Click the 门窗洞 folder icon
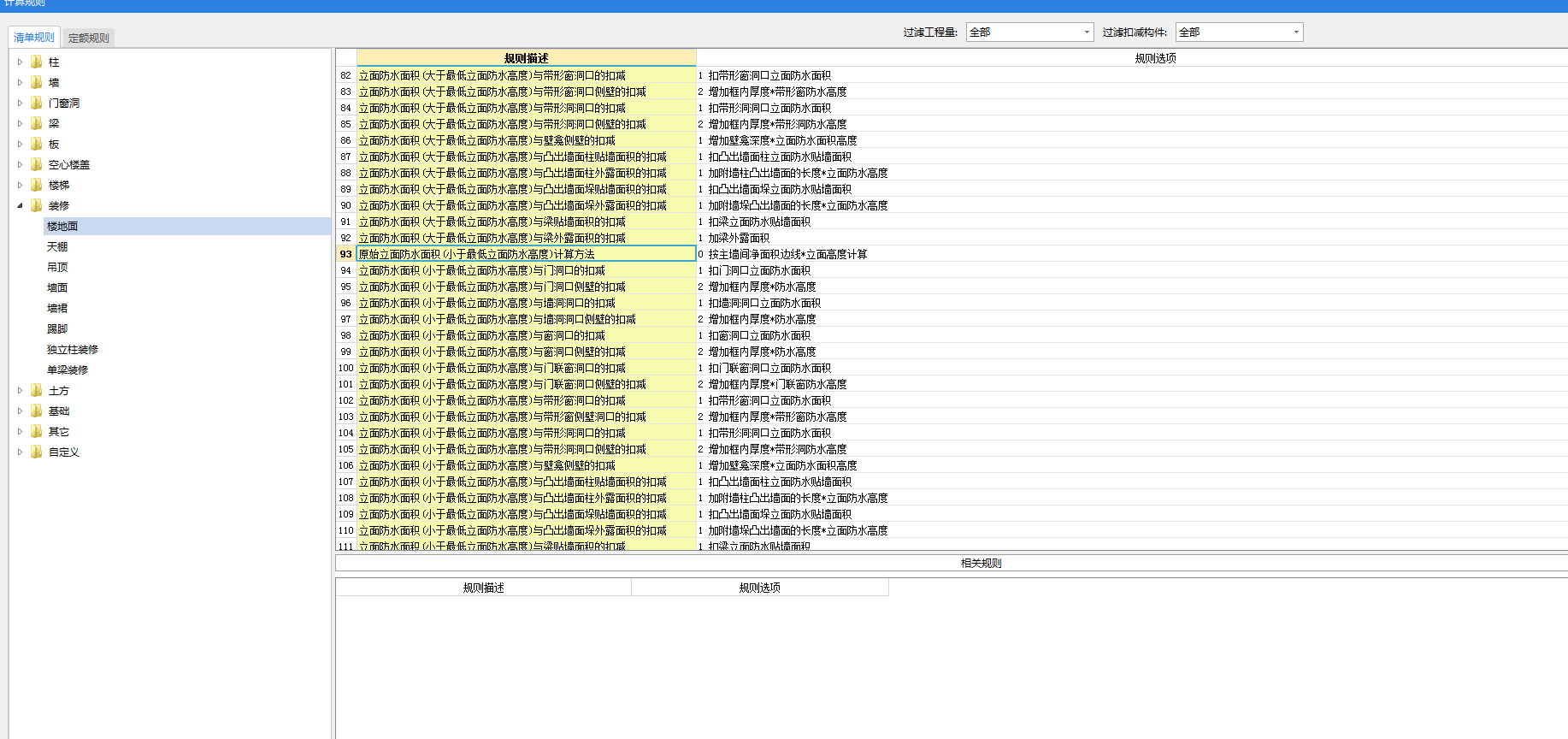Image resolution: width=1568 pixels, height=739 pixels. coord(37,103)
